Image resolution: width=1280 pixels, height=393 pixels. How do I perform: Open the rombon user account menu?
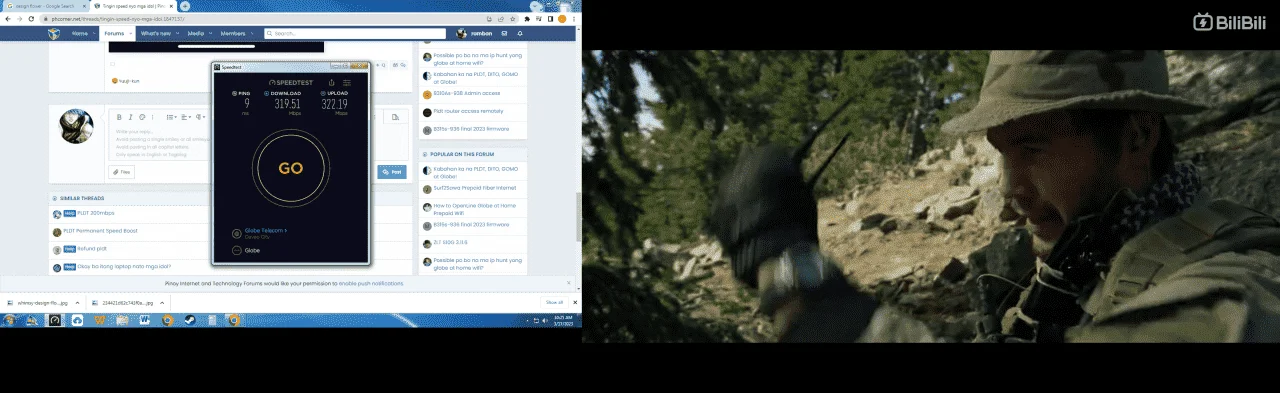coord(475,33)
